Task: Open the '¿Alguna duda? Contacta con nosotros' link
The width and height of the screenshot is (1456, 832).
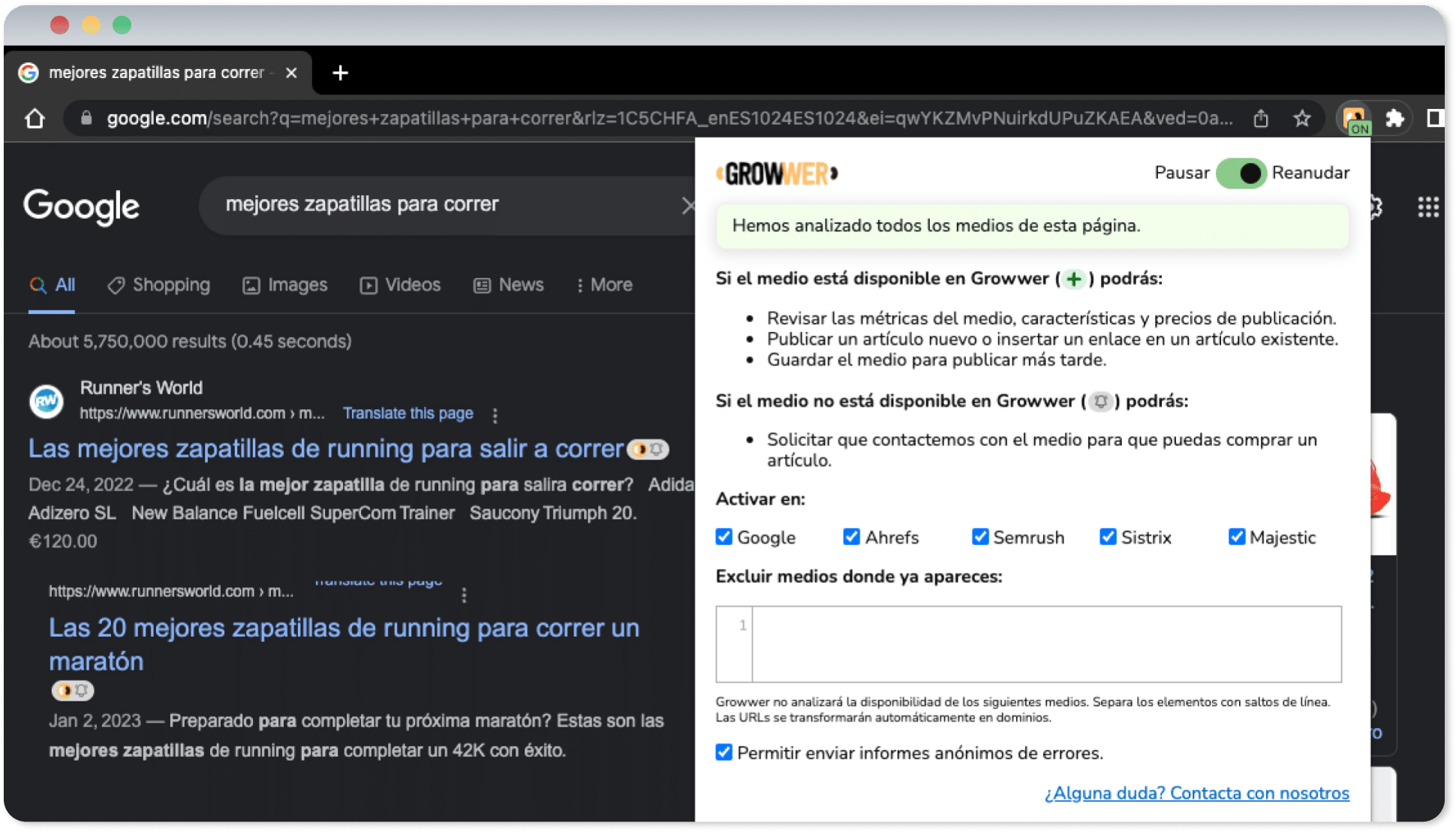Action: (x=1197, y=793)
